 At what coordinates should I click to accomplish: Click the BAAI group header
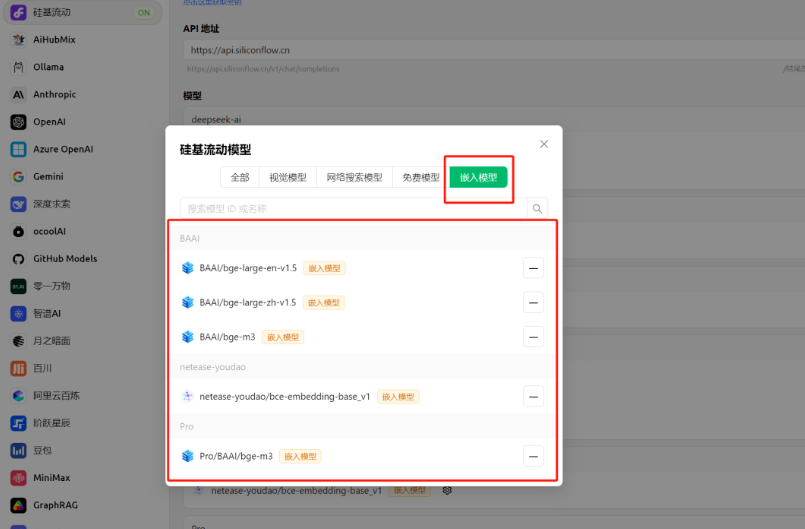point(363,238)
